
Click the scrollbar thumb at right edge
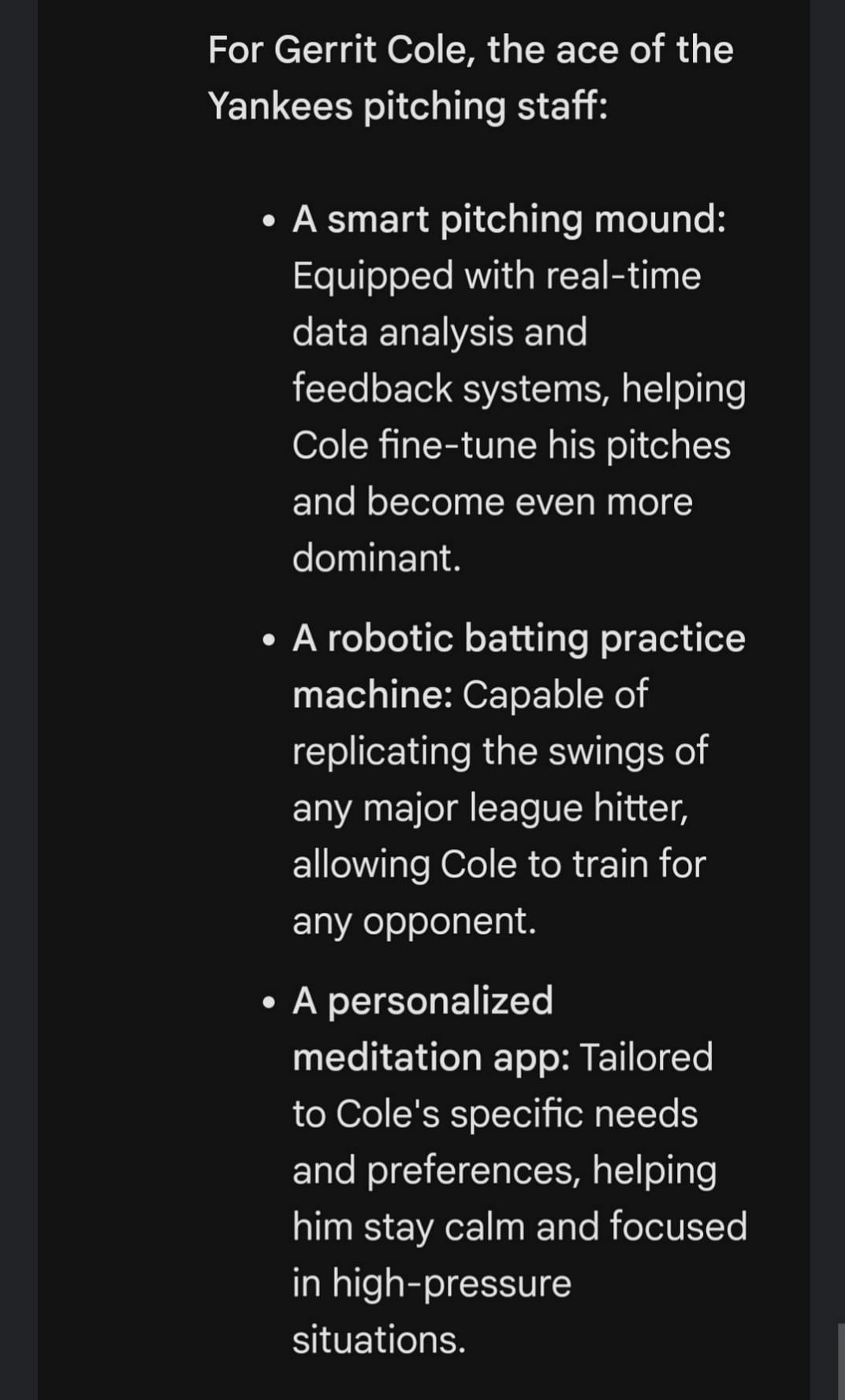click(840, 1361)
